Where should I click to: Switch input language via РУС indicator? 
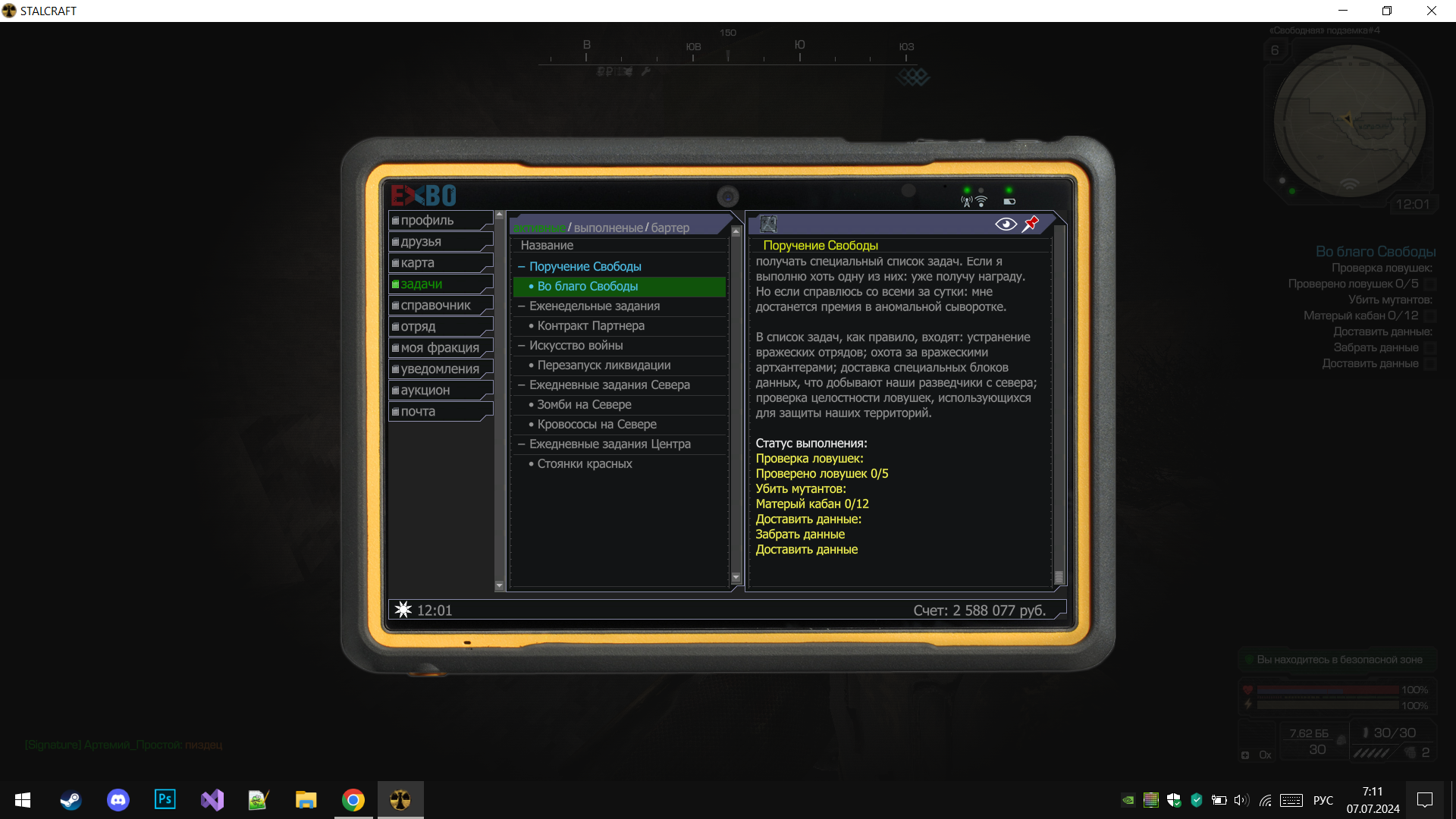click(x=1323, y=800)
